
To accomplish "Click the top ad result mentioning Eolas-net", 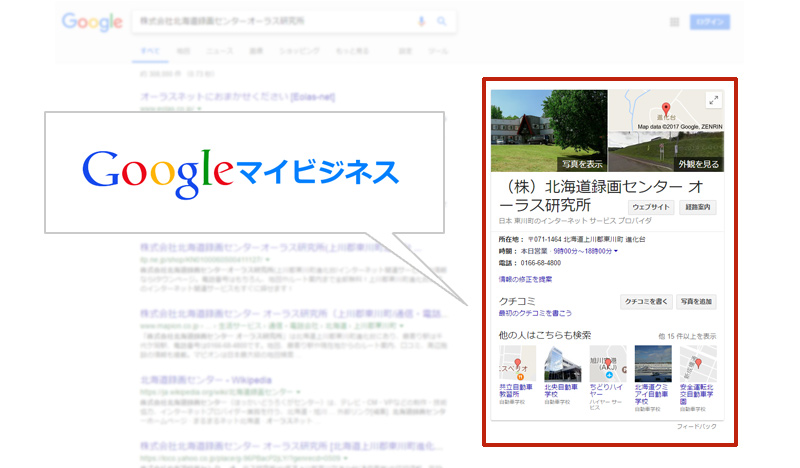I will tap(237, 96).
